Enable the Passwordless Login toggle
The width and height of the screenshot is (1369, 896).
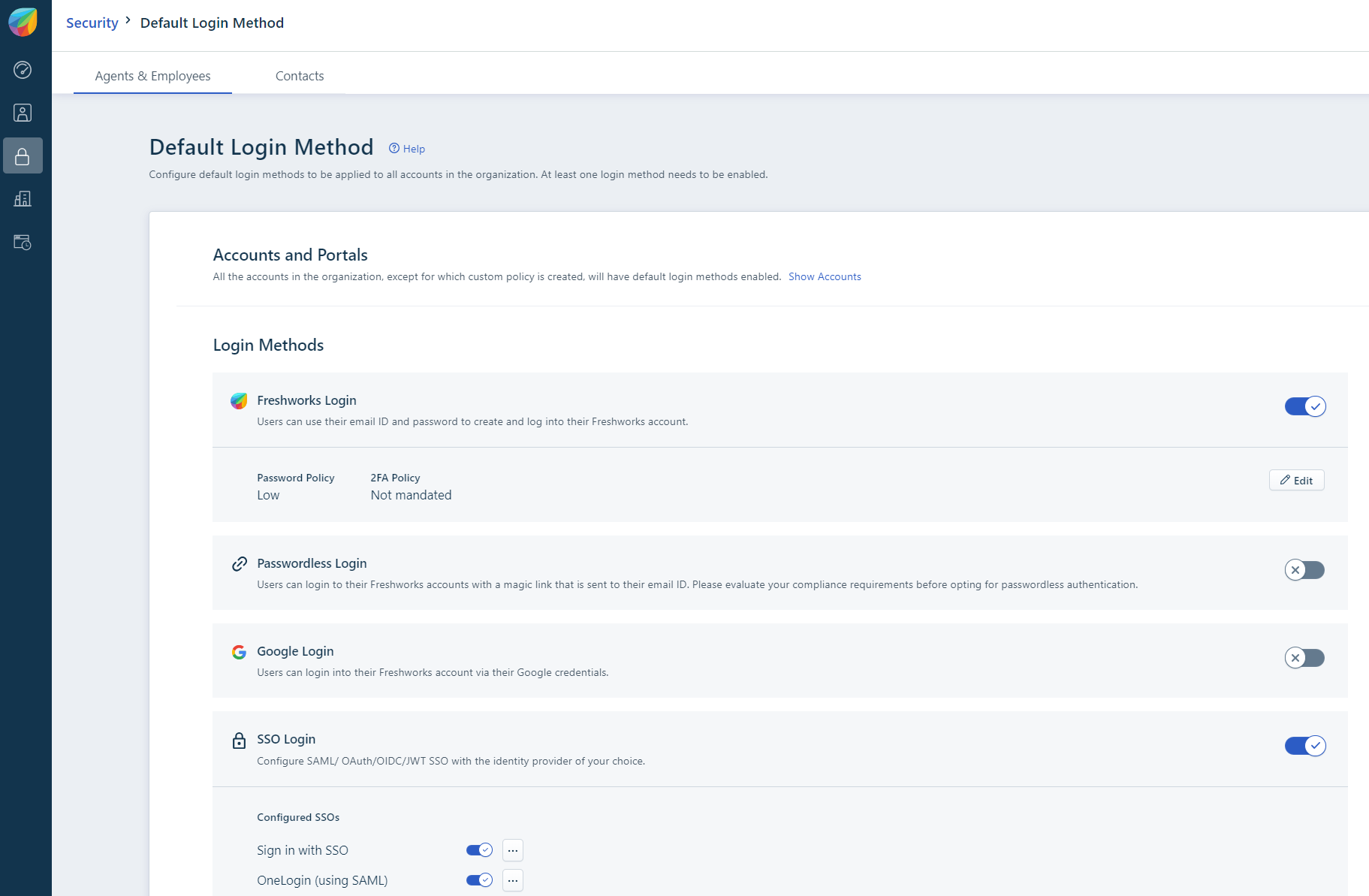(x=1305, y=570)
